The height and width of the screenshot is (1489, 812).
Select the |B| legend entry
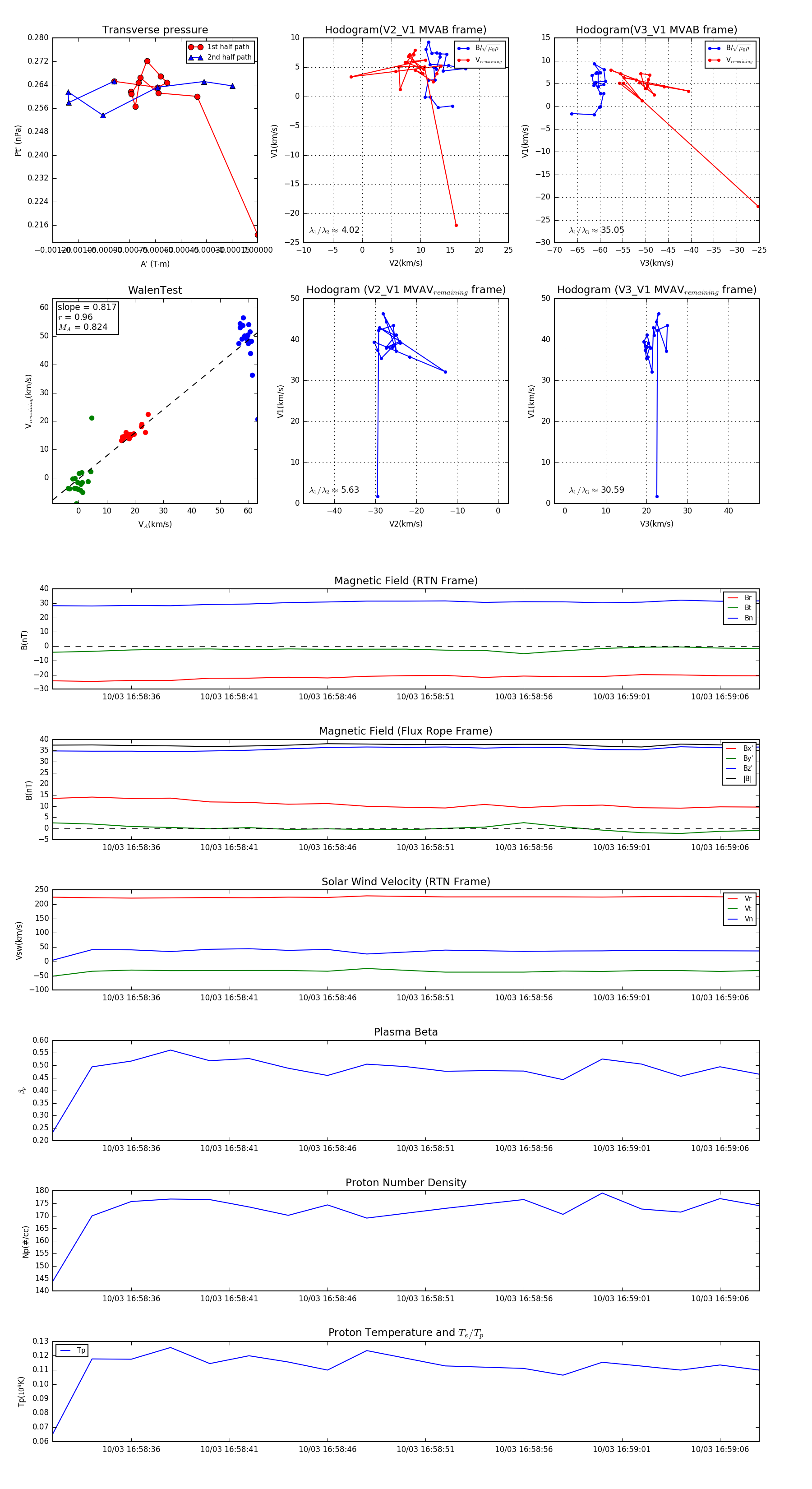point(740,779)
